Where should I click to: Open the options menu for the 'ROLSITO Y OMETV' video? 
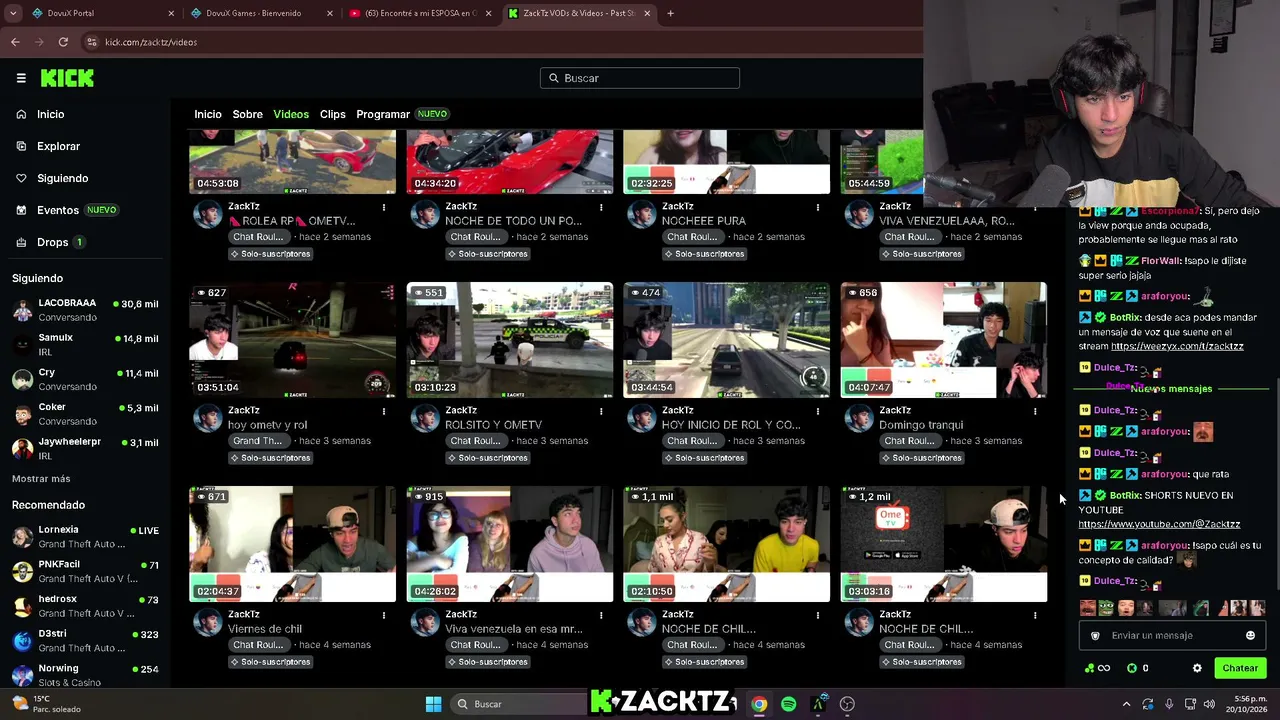pyautogui.click(x=601, y=411)
